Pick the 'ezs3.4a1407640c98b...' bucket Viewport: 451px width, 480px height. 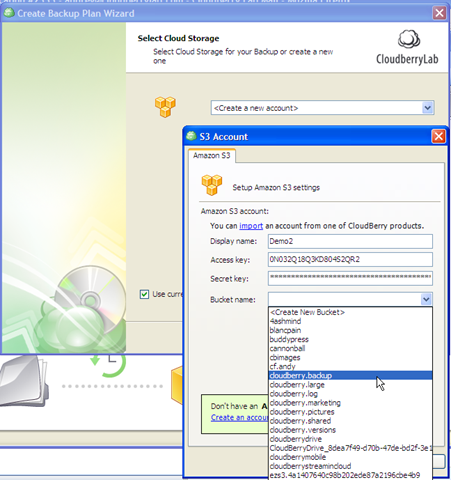click(x=350, y=475)
